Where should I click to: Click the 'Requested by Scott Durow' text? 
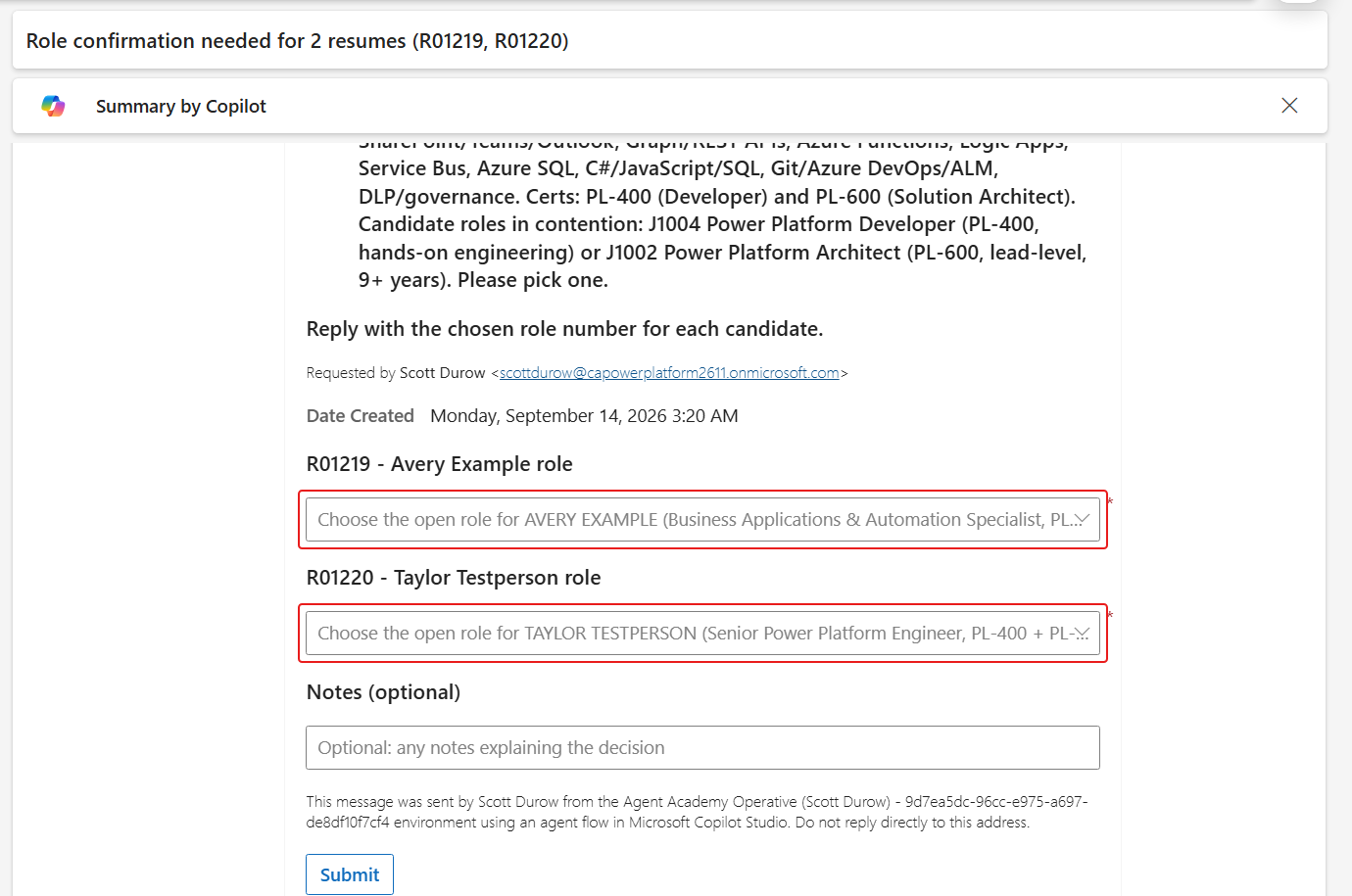tap(396, 373)
